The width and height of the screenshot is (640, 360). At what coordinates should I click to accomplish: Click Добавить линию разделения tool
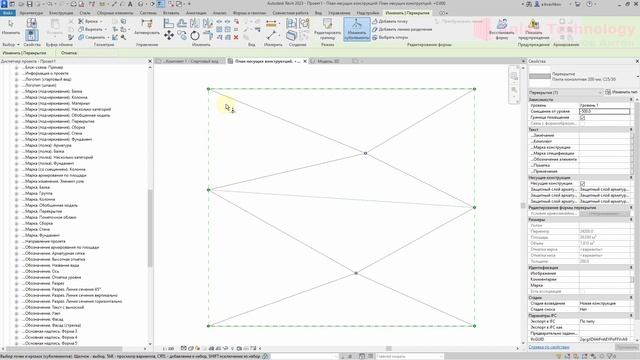pos(402,29)
